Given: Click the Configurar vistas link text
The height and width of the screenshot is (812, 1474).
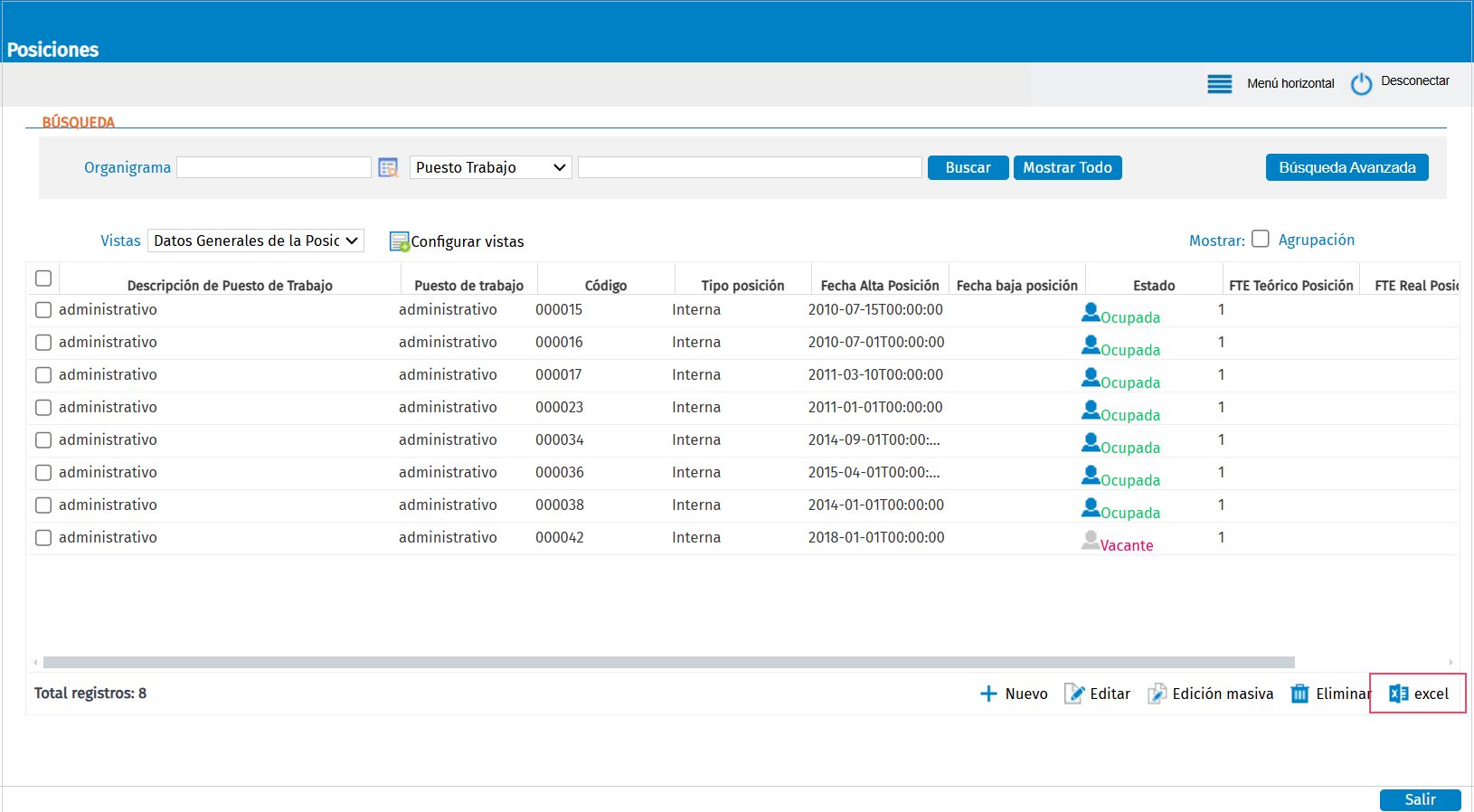Looking at the screenshot, I should point(468,241).
